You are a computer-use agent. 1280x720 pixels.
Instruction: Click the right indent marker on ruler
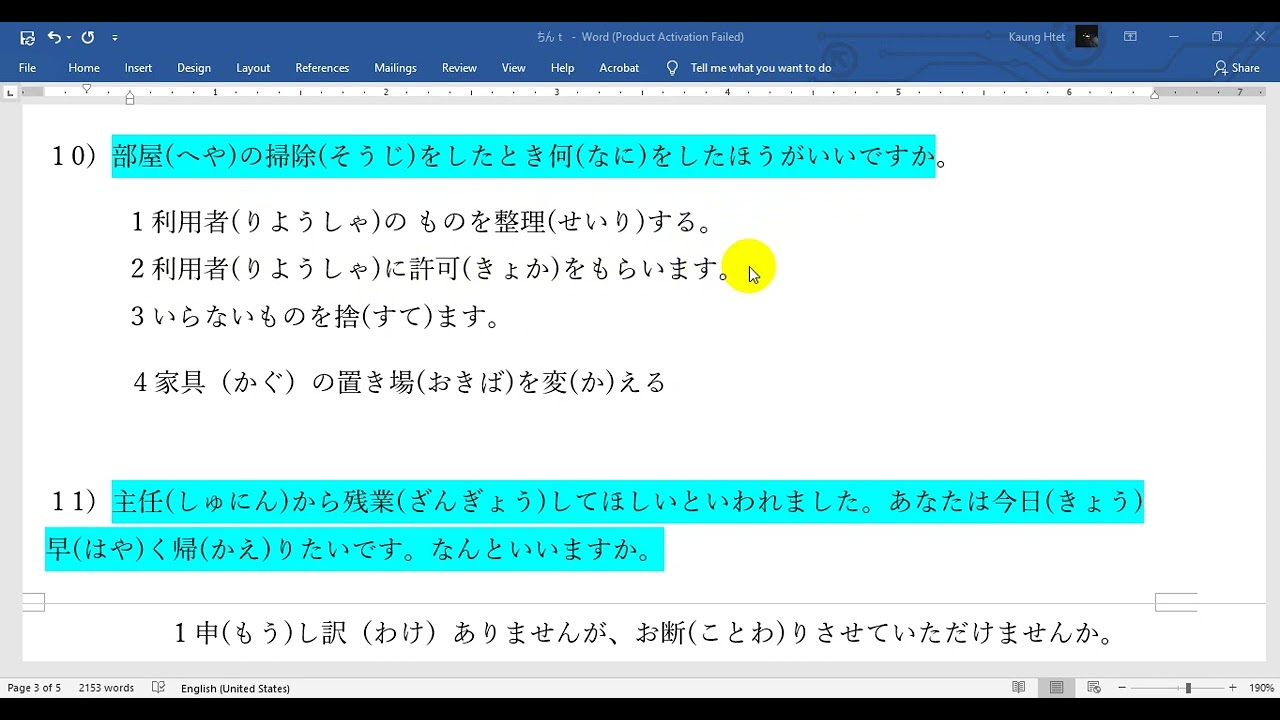point(1155,94)
